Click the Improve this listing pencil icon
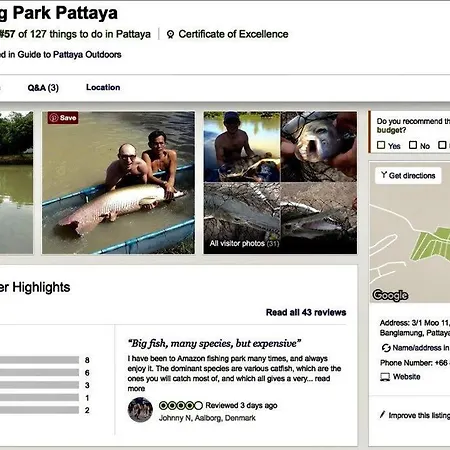The width and height of the screenshot is (450, 450). click(x=382, y=415)
